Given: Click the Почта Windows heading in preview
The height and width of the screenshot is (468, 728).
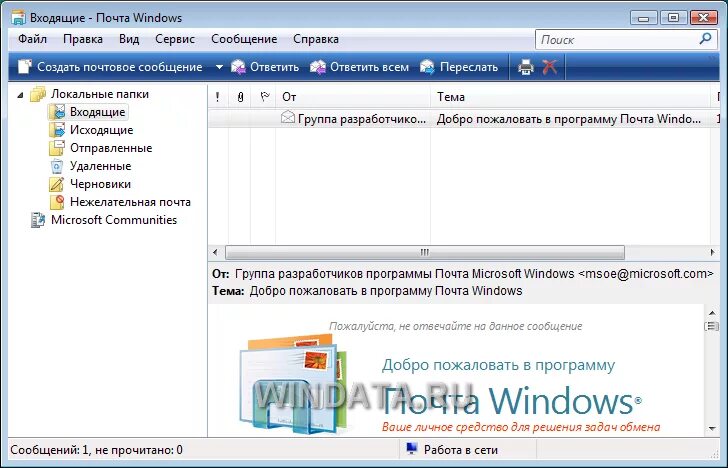Looking at the screenshot, I should tap(511, 401).
